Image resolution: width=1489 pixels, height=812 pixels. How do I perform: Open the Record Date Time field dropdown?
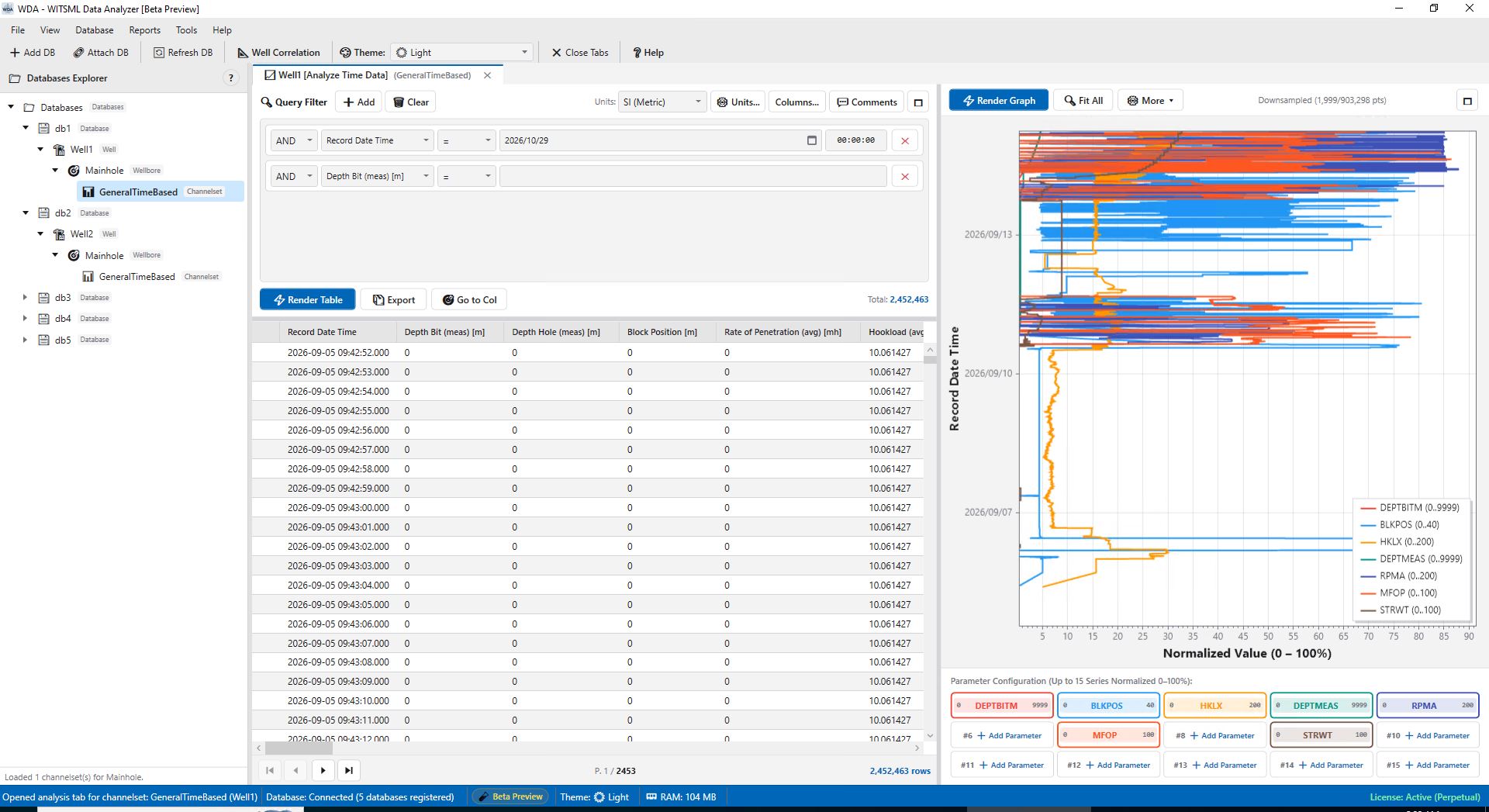[x=377, y=140]
